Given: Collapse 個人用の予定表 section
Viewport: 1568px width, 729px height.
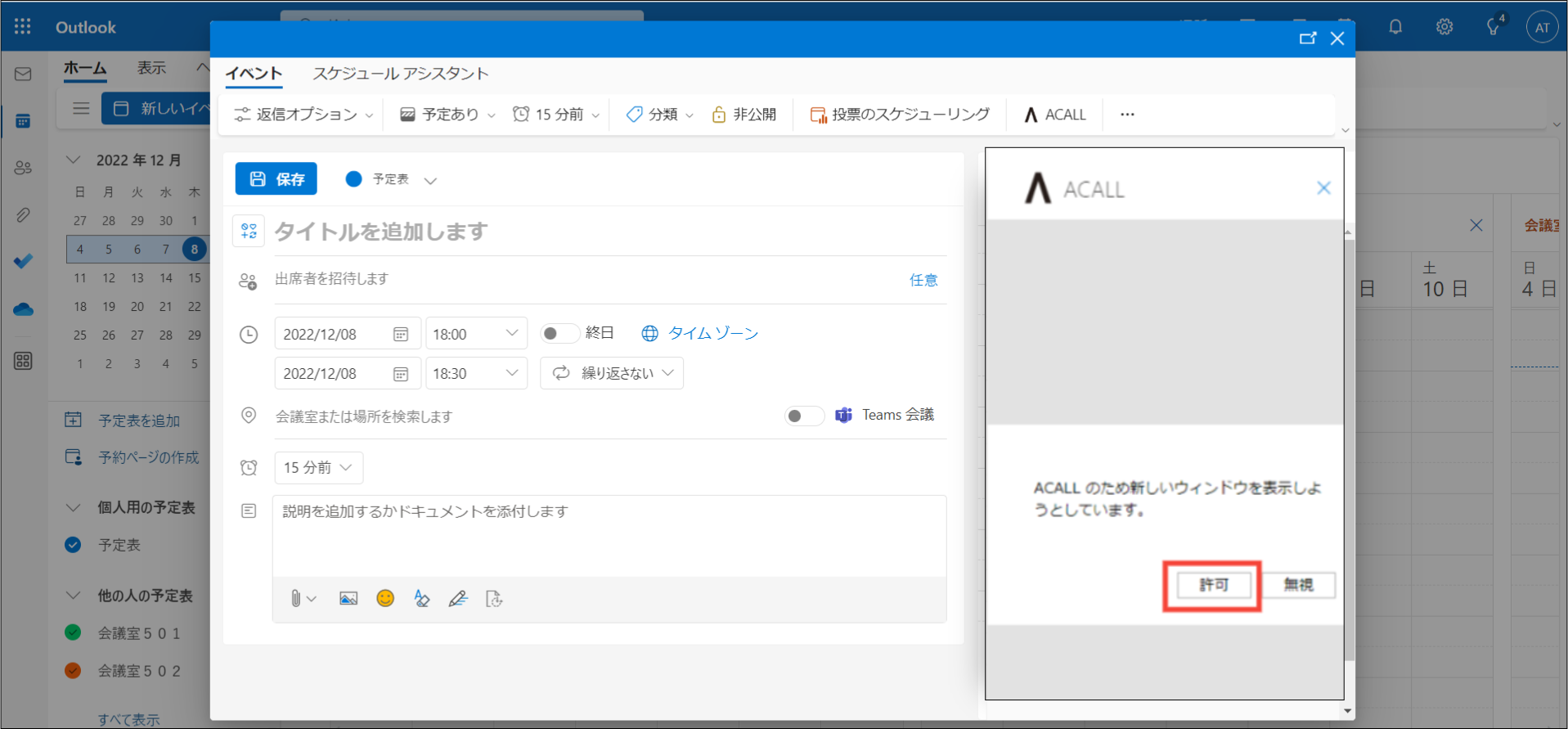Looking at the screenshot, I should (x=73, y=507).
